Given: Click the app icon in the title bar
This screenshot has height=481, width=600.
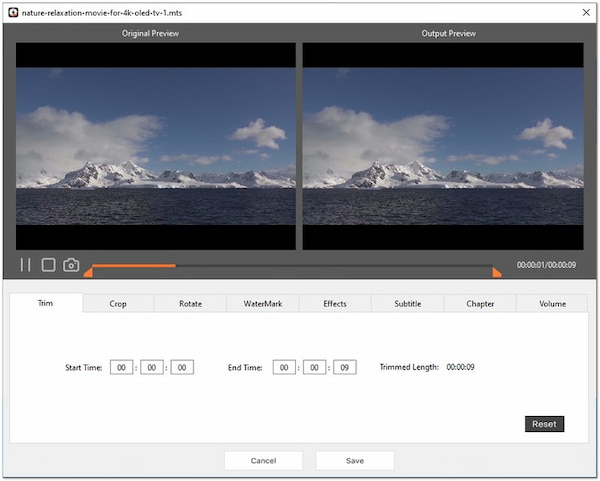Looking at the screenshot, I should [13, 13].
